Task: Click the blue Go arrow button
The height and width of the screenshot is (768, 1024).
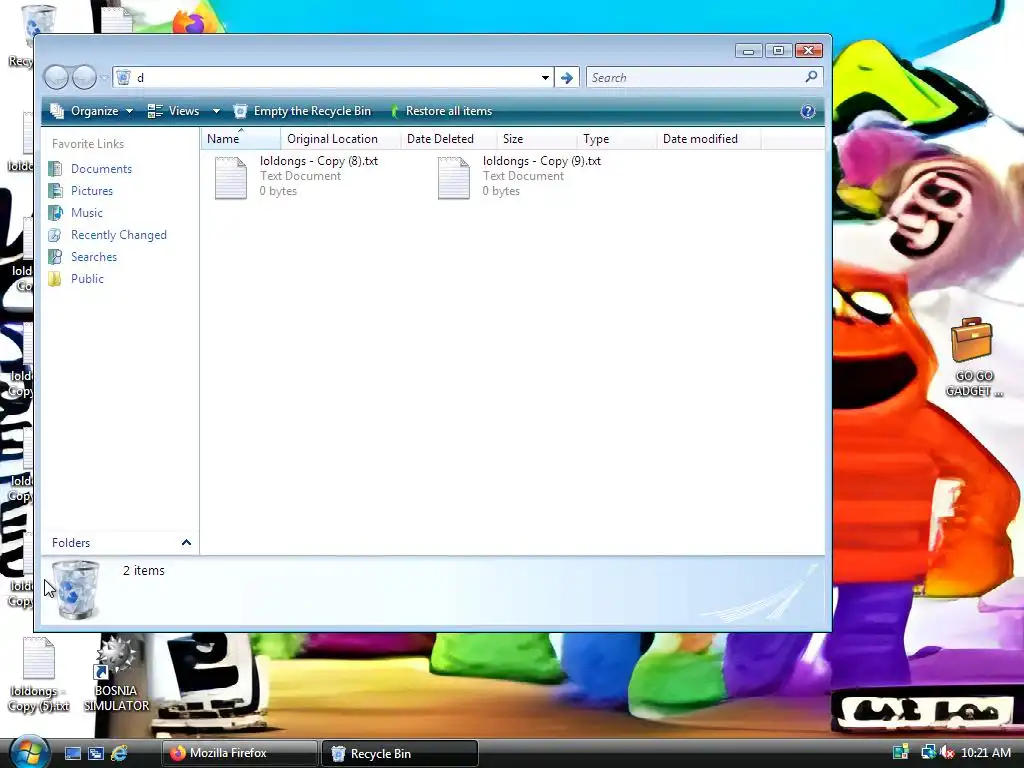Action: (x=566, y=78)
